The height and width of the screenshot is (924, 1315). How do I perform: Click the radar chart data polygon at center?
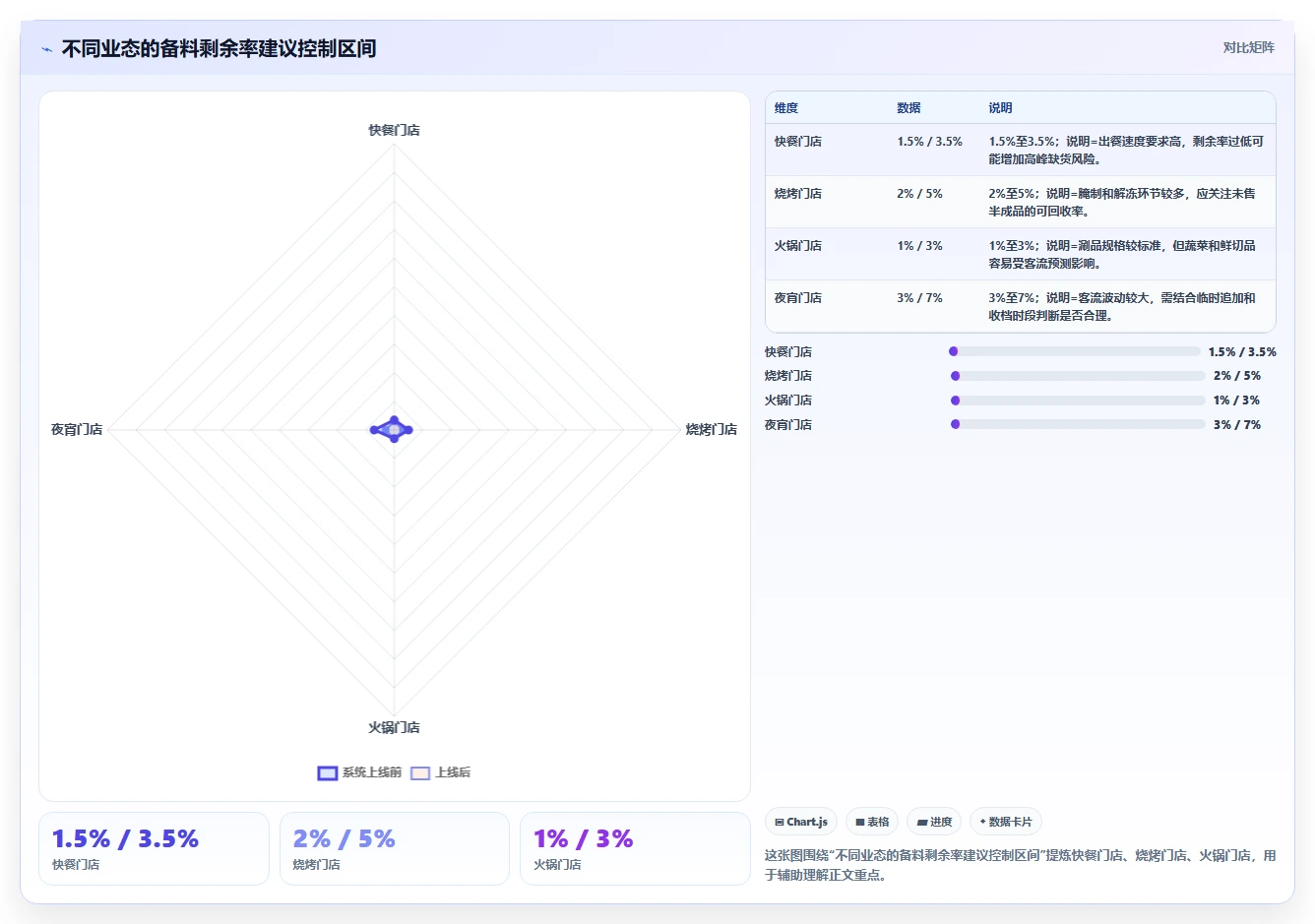point(394,430)
